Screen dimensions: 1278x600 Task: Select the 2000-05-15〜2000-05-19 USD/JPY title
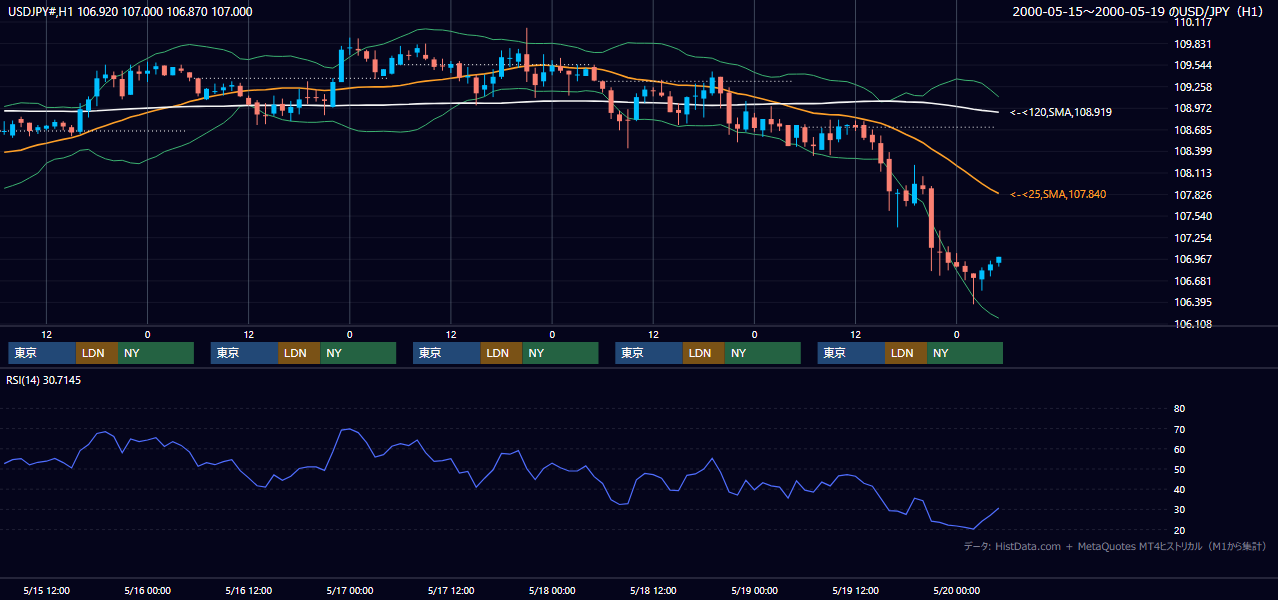tap(1139, 12)
